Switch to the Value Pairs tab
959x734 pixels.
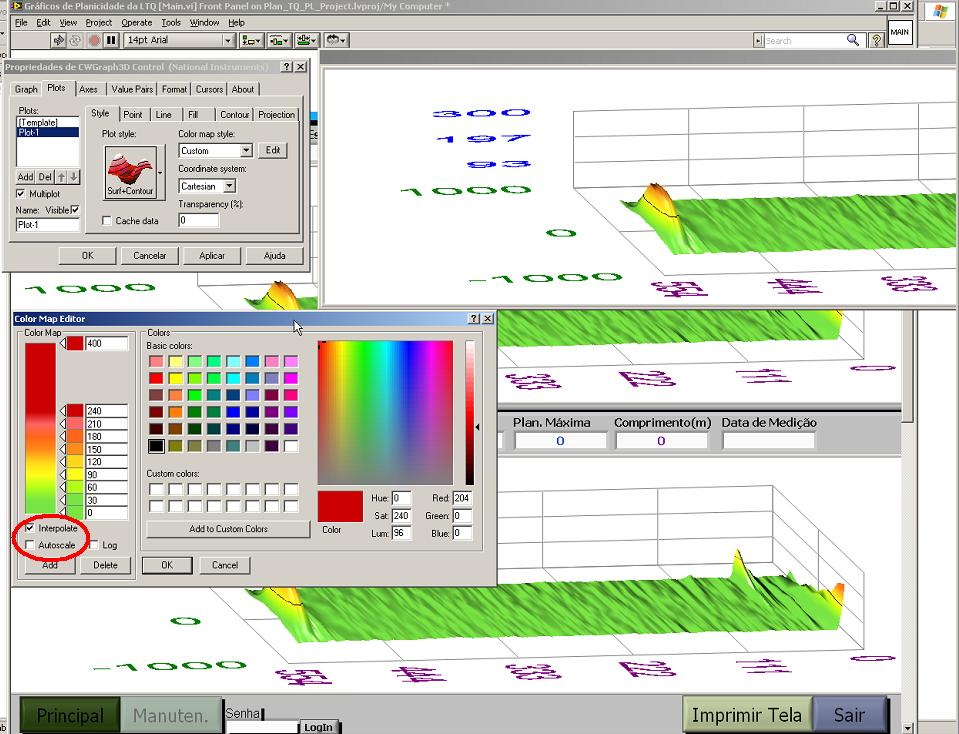click(x=132, y=89)
